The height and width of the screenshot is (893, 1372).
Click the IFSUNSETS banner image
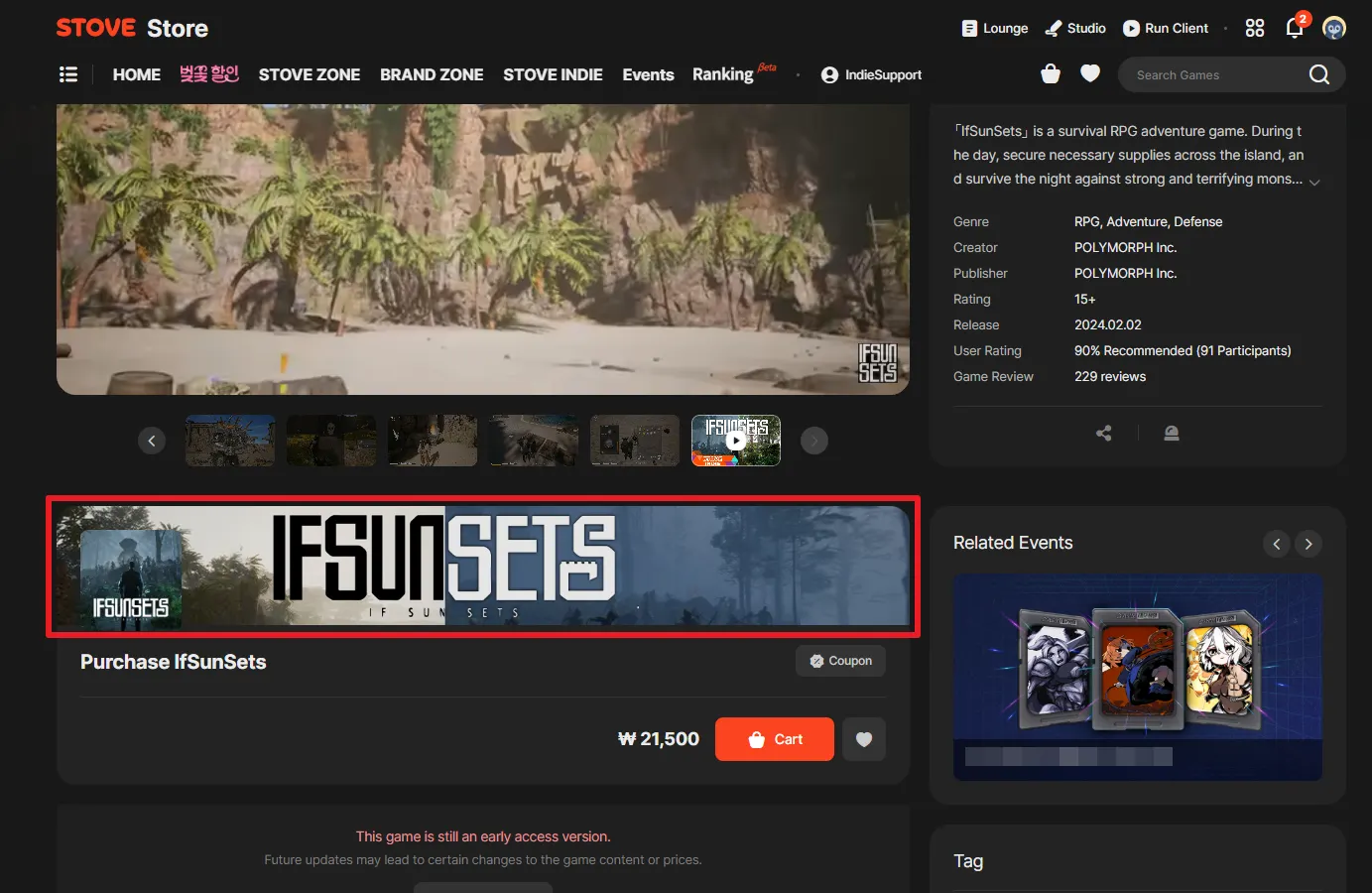coord(483,566)
